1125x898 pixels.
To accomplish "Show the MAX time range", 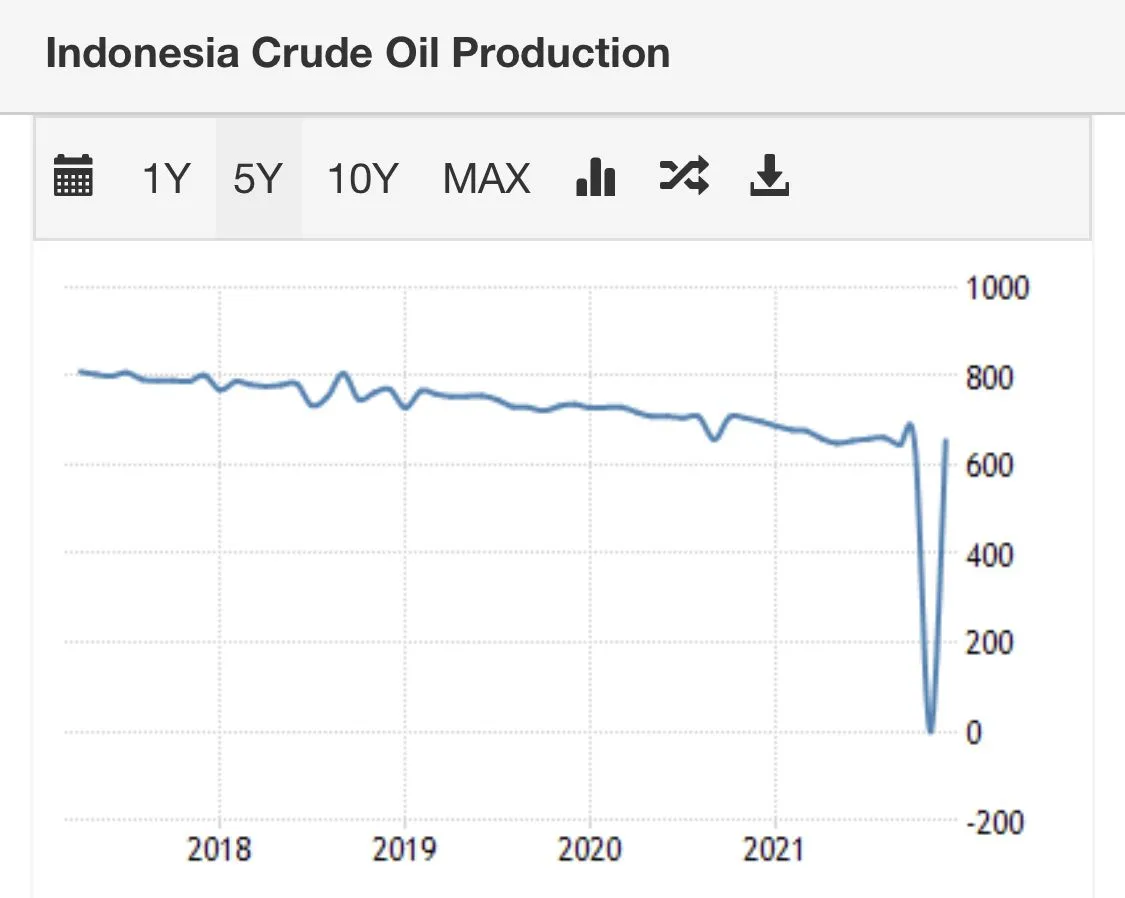I will (x=487, y=179).
